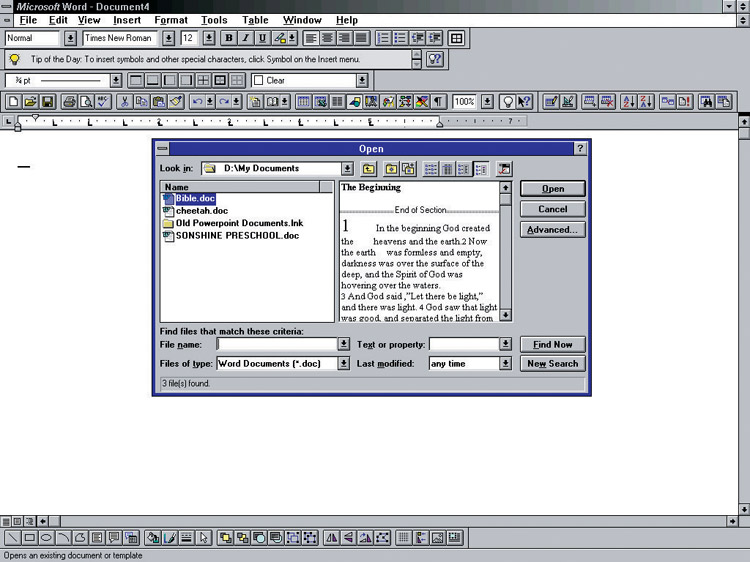Click the New document icon
Image resolution: width=750 pixels, height=562 pixels.
(13, 101)
